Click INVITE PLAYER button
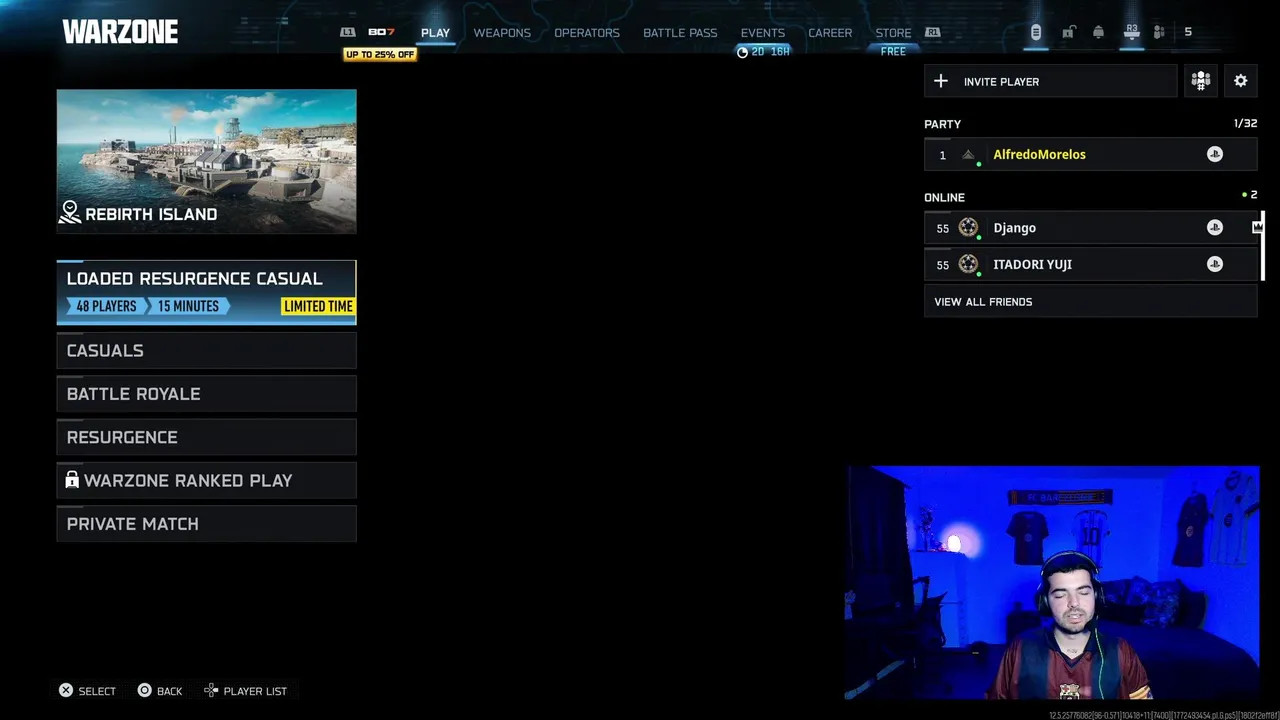 point(1051,81)
